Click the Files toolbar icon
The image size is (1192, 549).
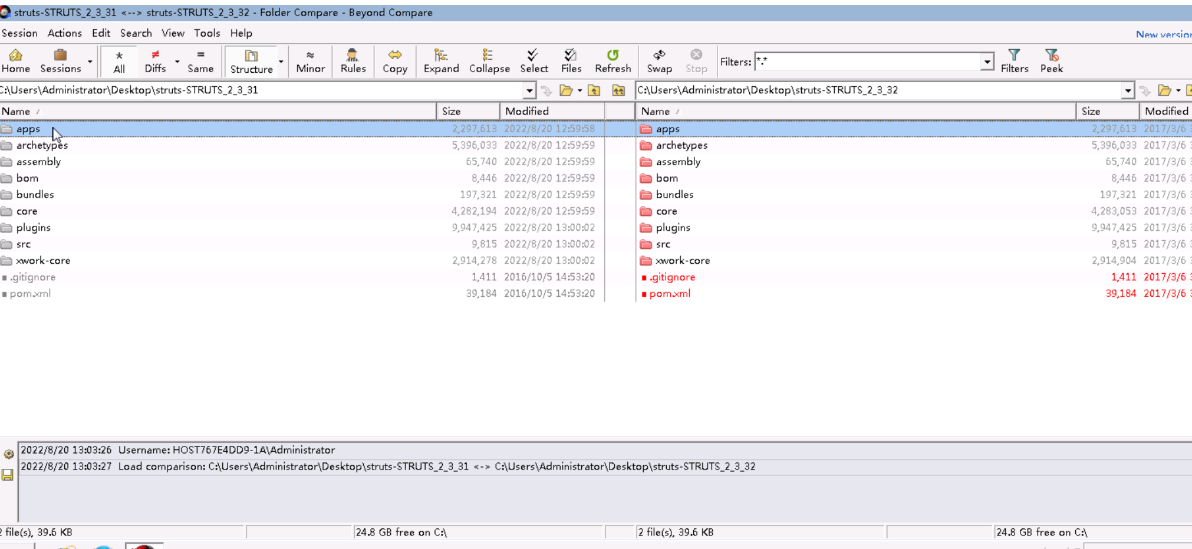coord(571,61)
